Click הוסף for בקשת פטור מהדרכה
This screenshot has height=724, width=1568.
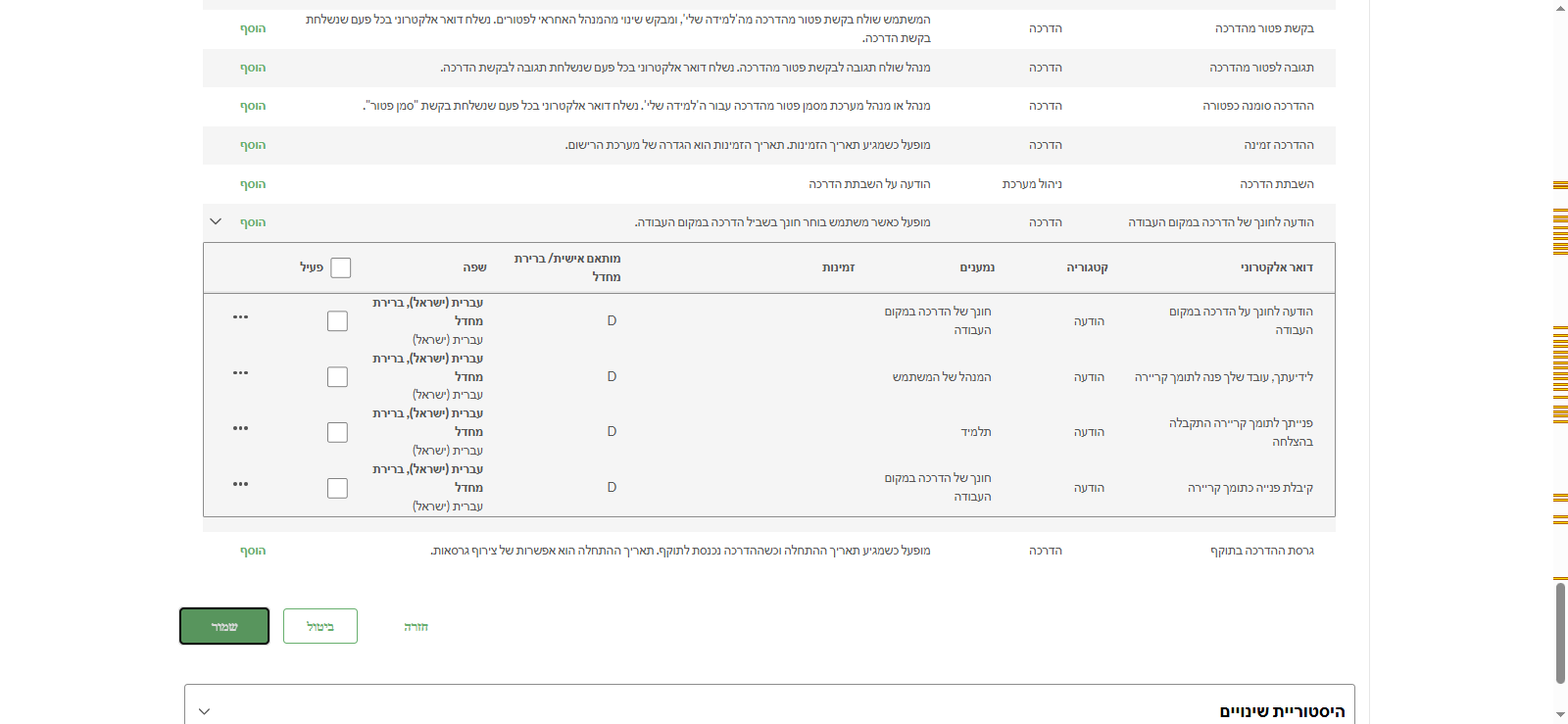pyautogui.click(x=253, y=28)
